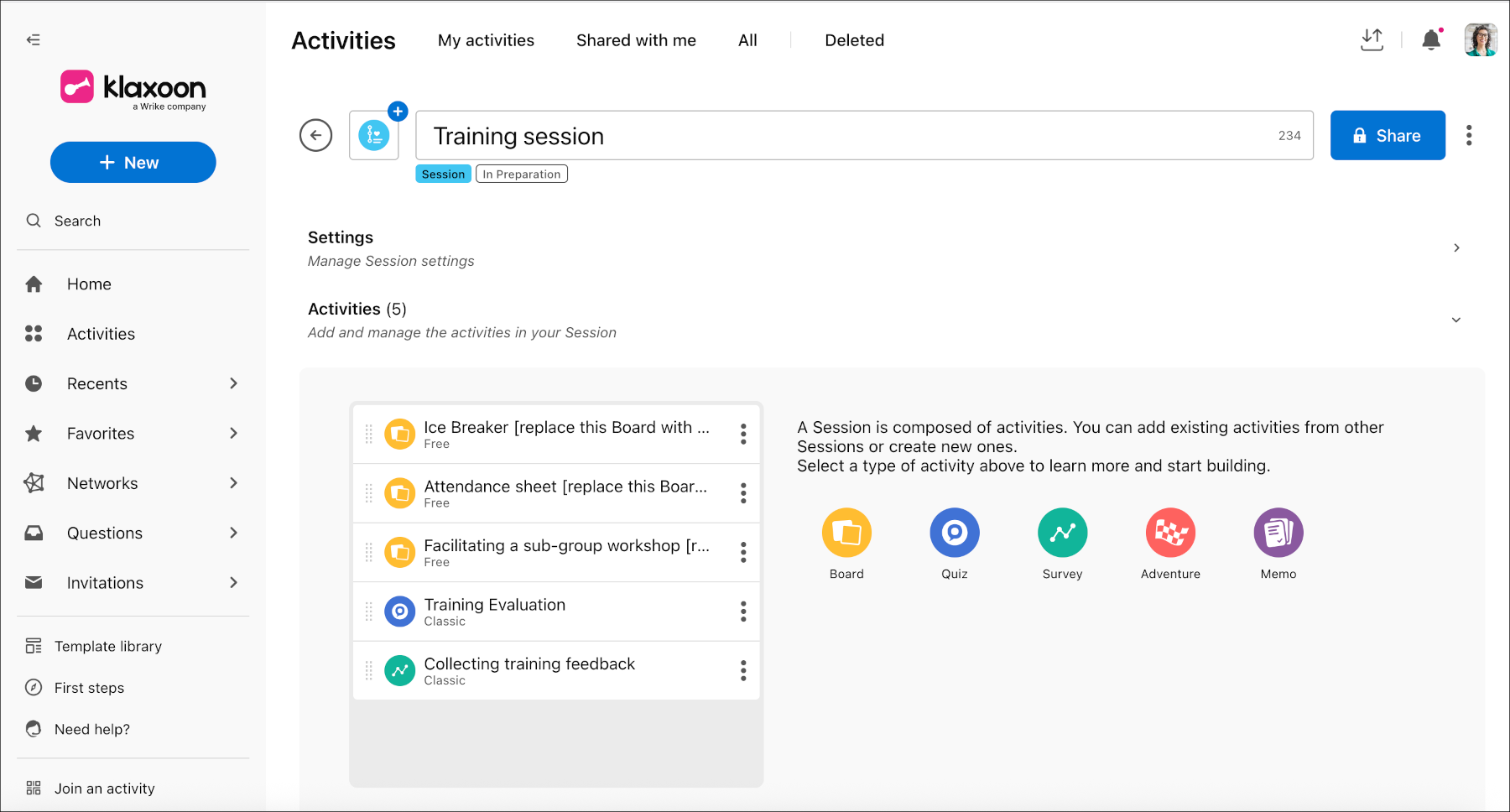The image size is (1510, 812).
Task: Open Networks in sidebar
Action: click(x=102, y=483)
